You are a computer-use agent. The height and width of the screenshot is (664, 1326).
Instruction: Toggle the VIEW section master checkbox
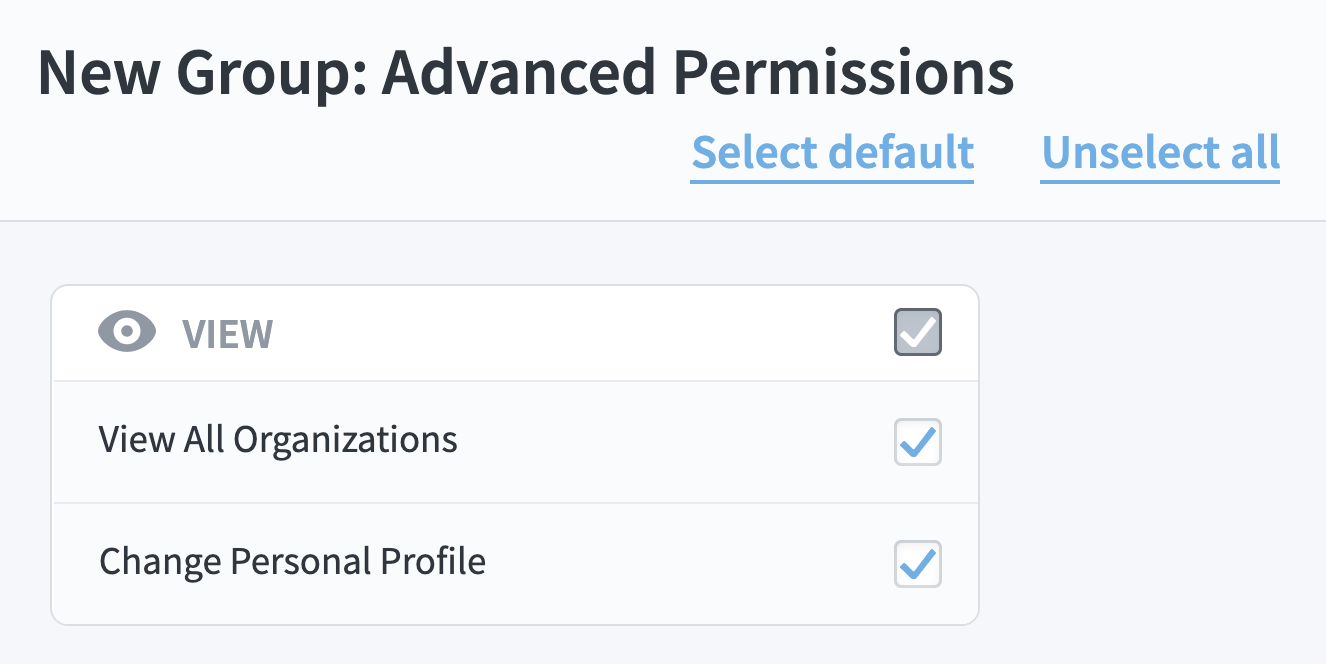918,333
